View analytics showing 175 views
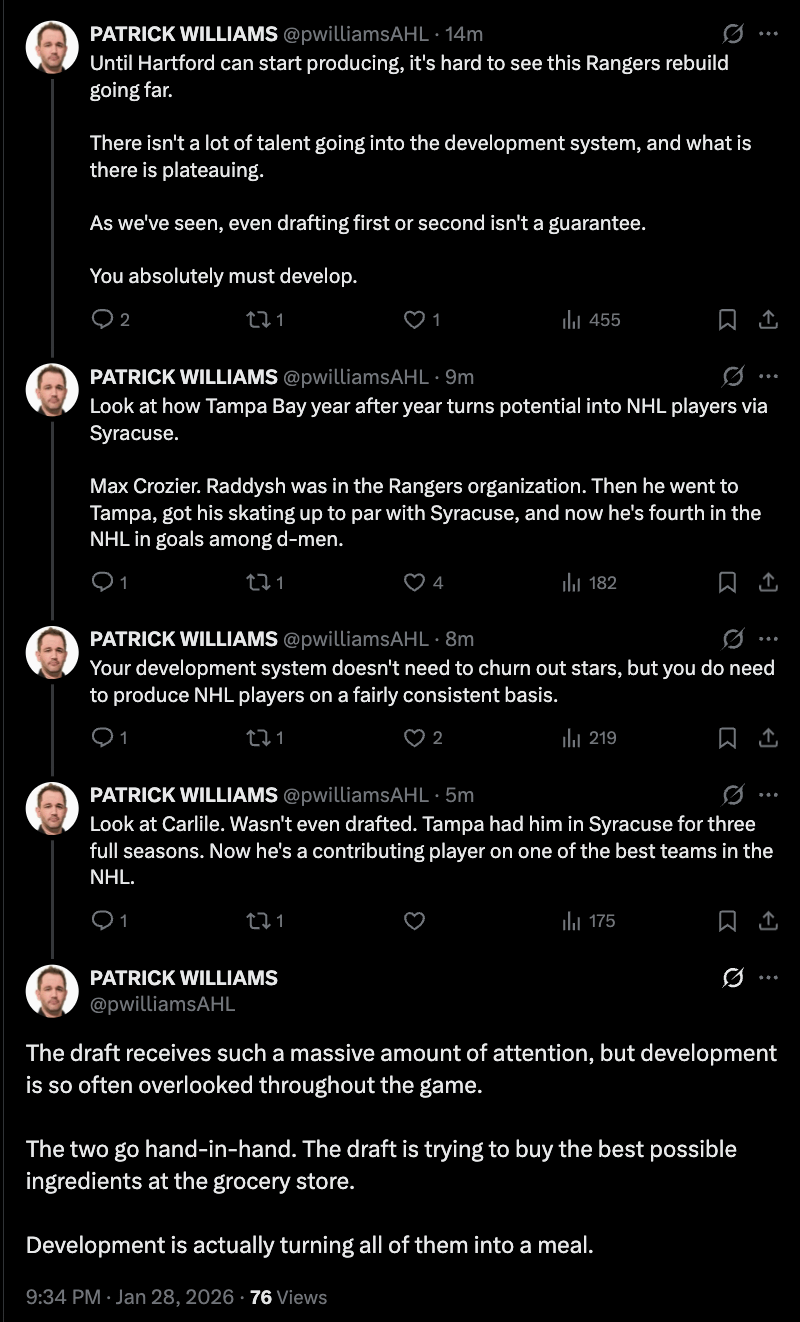This screenshot has height=1322, width=800. [590, 921]
